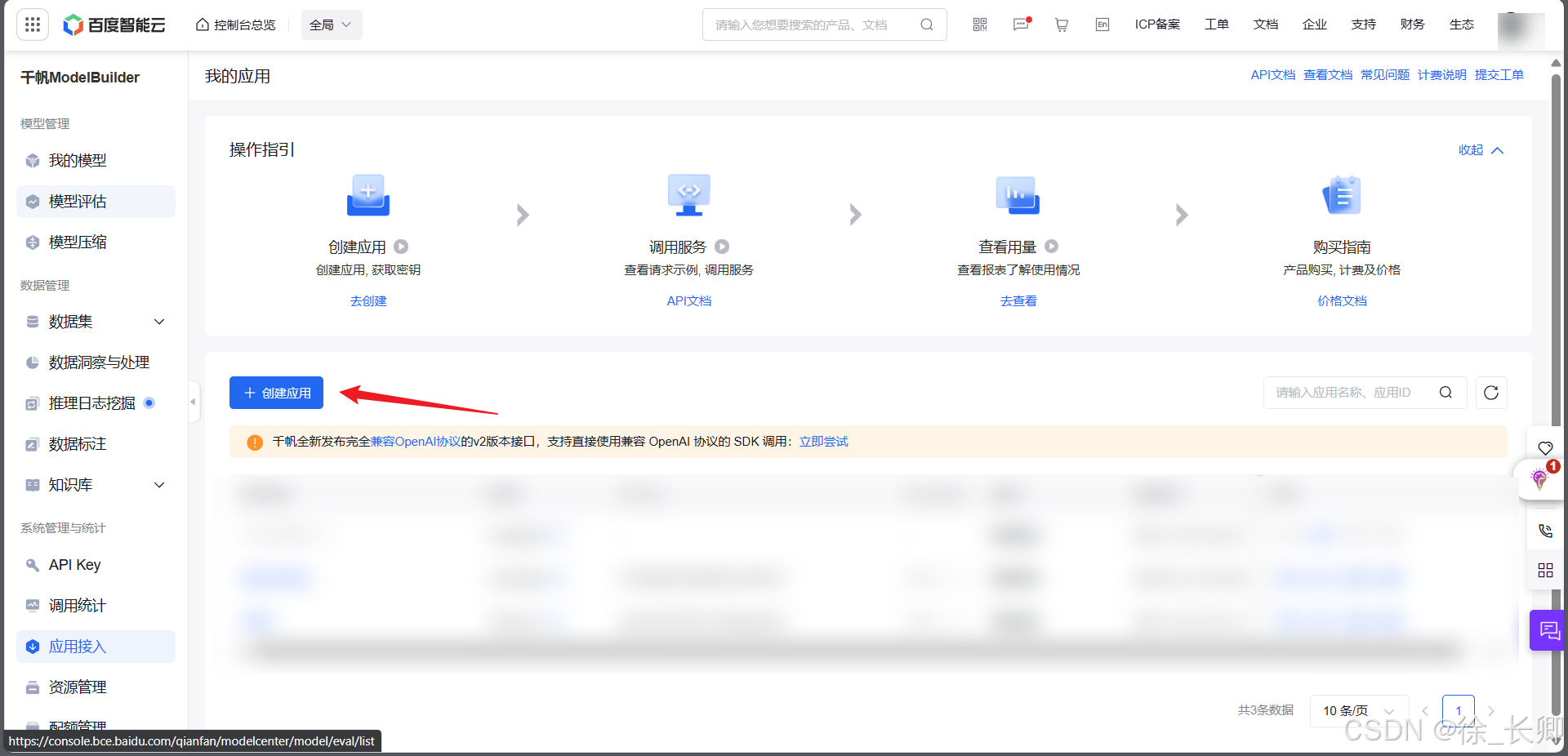
Task: Click the 创建应用 guide illustration icon
Action: pyautogui.click(x=368, y=195)
